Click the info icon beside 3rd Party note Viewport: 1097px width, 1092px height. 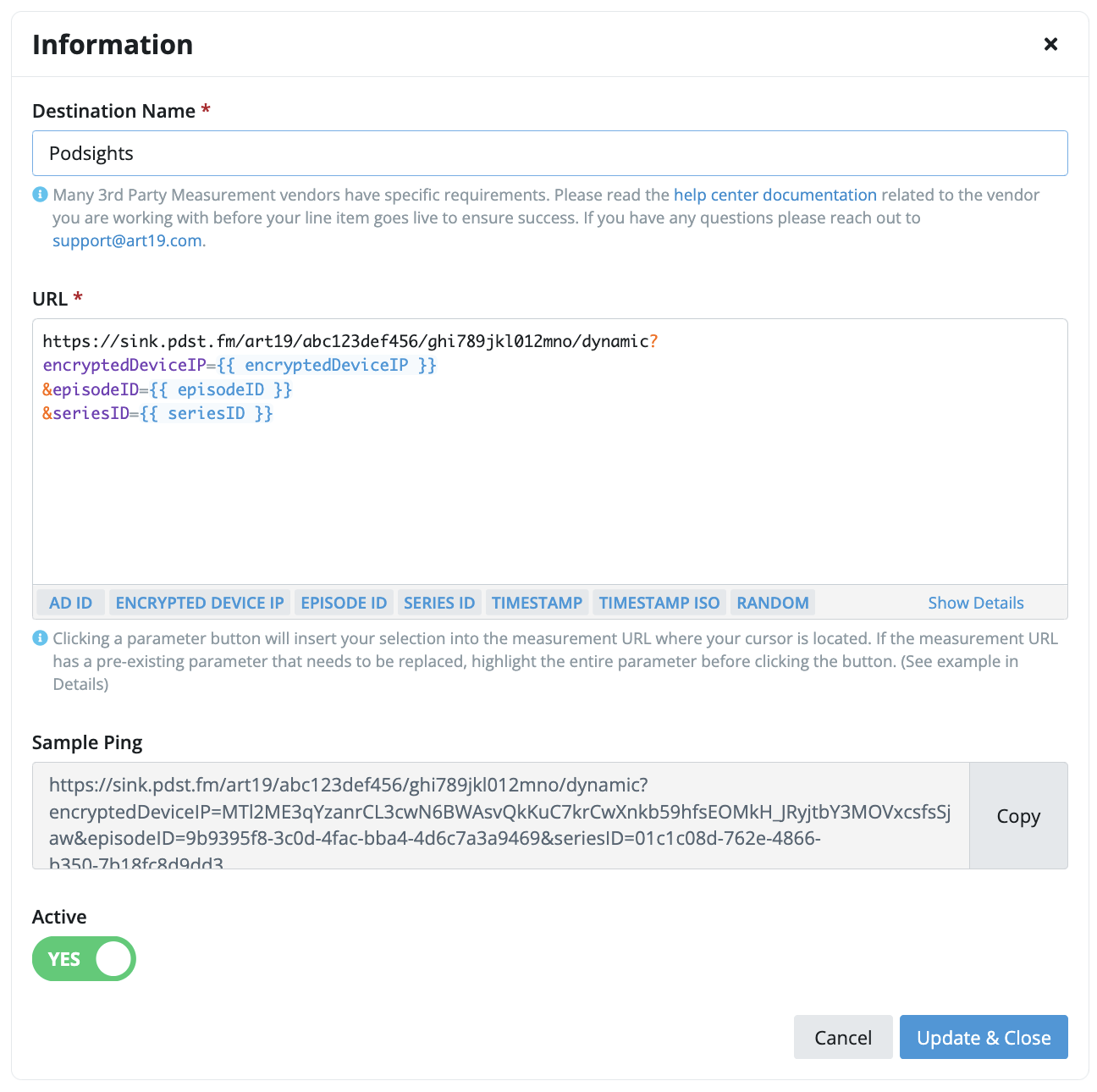tap(40, 195)
